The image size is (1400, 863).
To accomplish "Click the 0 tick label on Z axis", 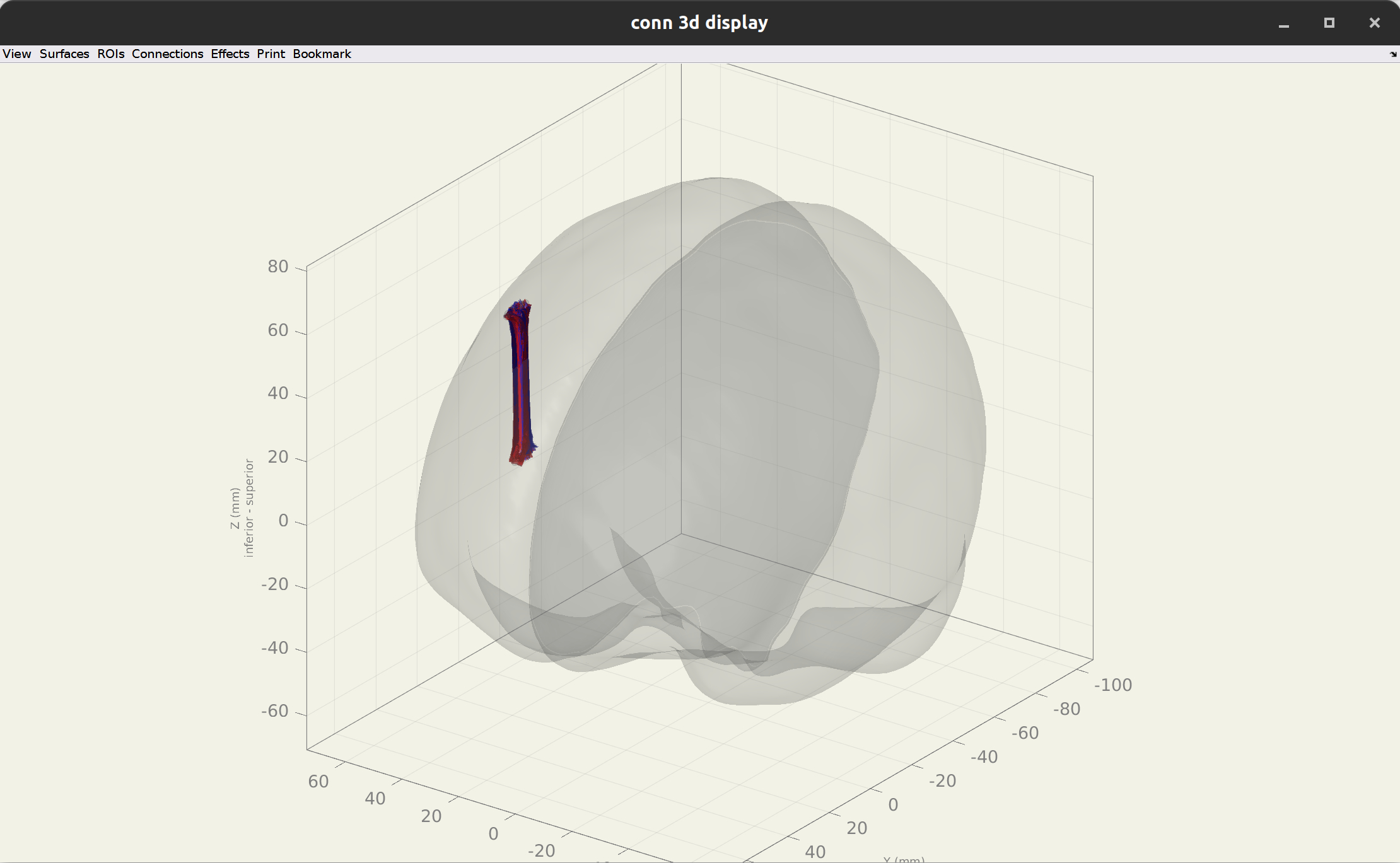I will click(283, 521).
